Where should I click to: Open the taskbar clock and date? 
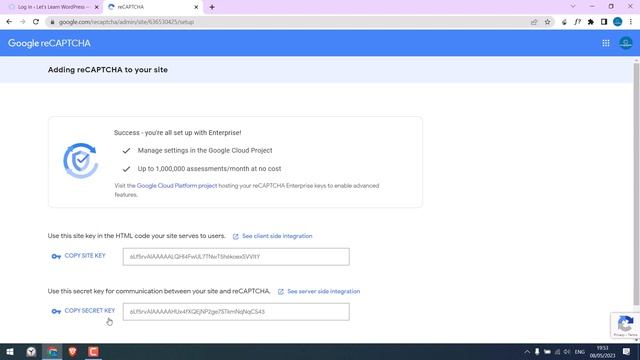[x=602, y=352]
